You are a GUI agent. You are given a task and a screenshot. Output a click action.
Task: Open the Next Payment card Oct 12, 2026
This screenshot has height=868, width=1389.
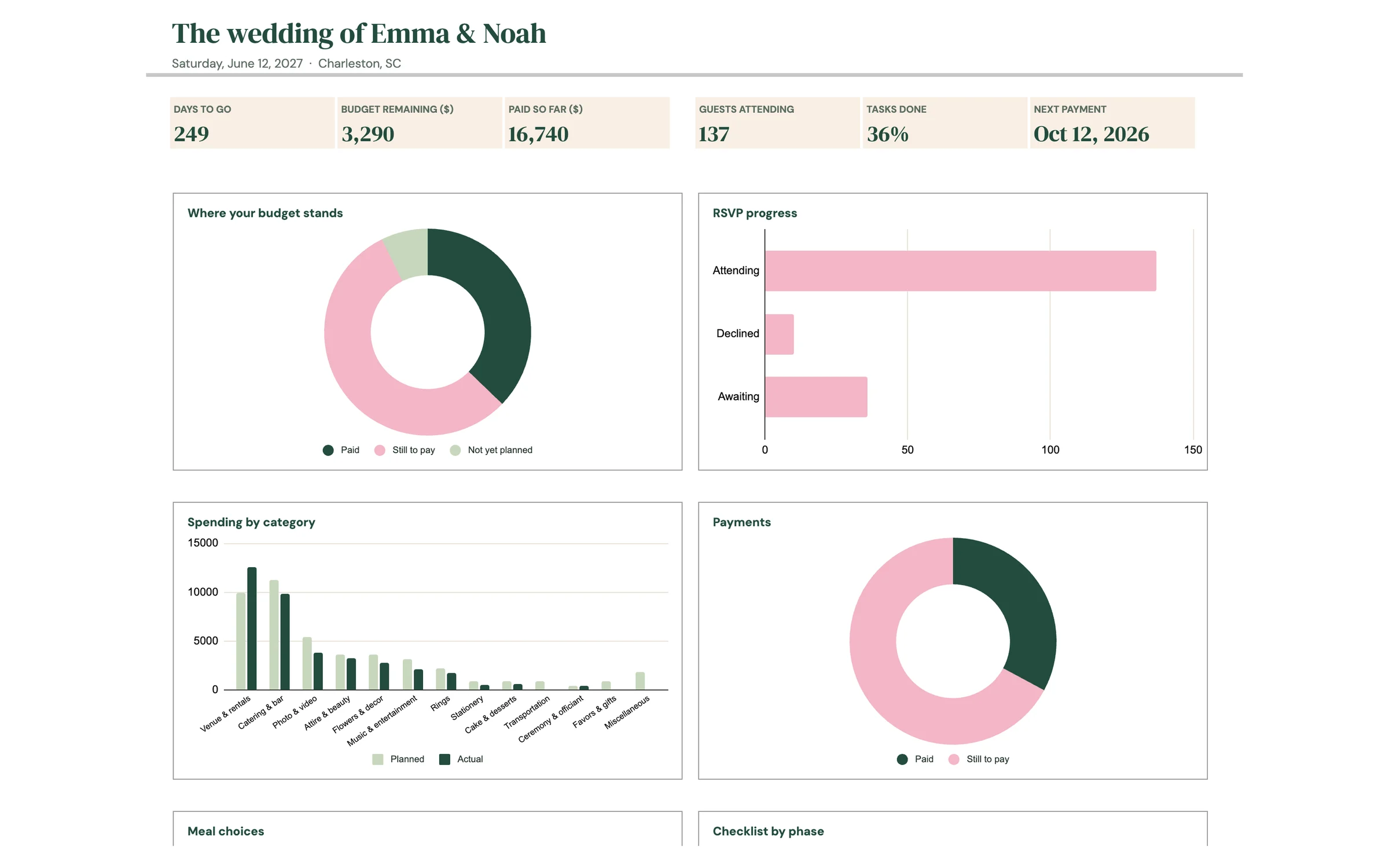(x=1112, y=123)
